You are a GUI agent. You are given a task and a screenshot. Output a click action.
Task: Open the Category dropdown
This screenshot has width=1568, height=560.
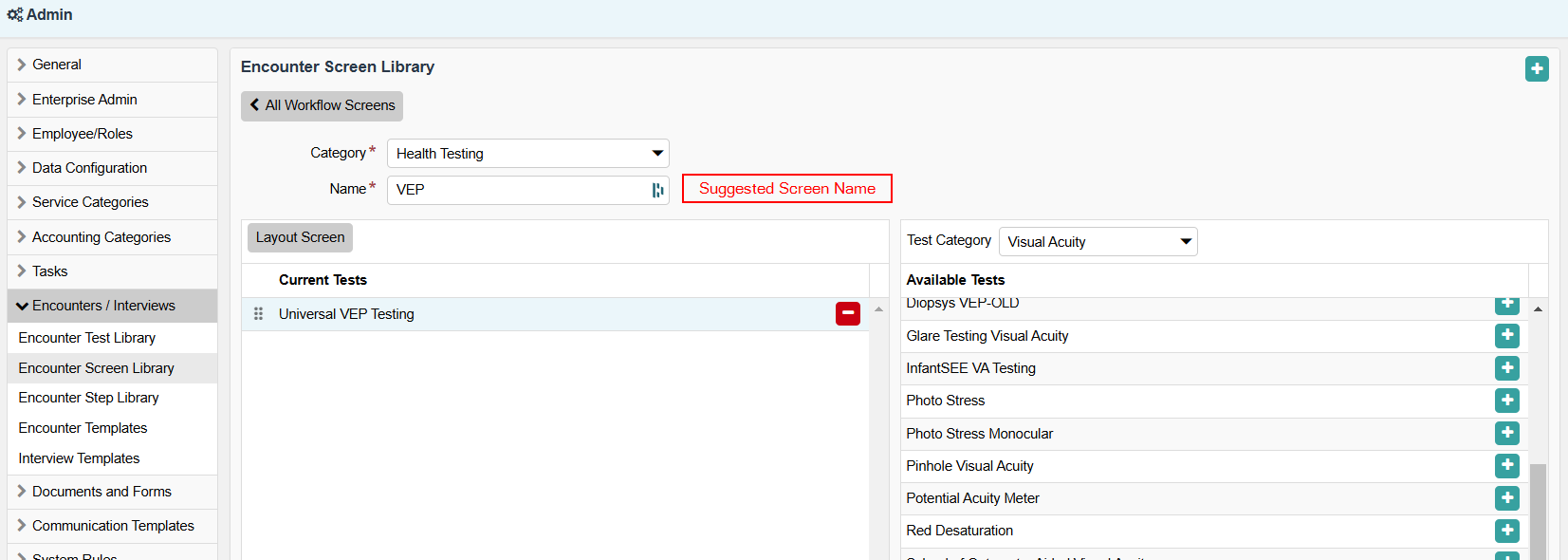click(527, 154)
